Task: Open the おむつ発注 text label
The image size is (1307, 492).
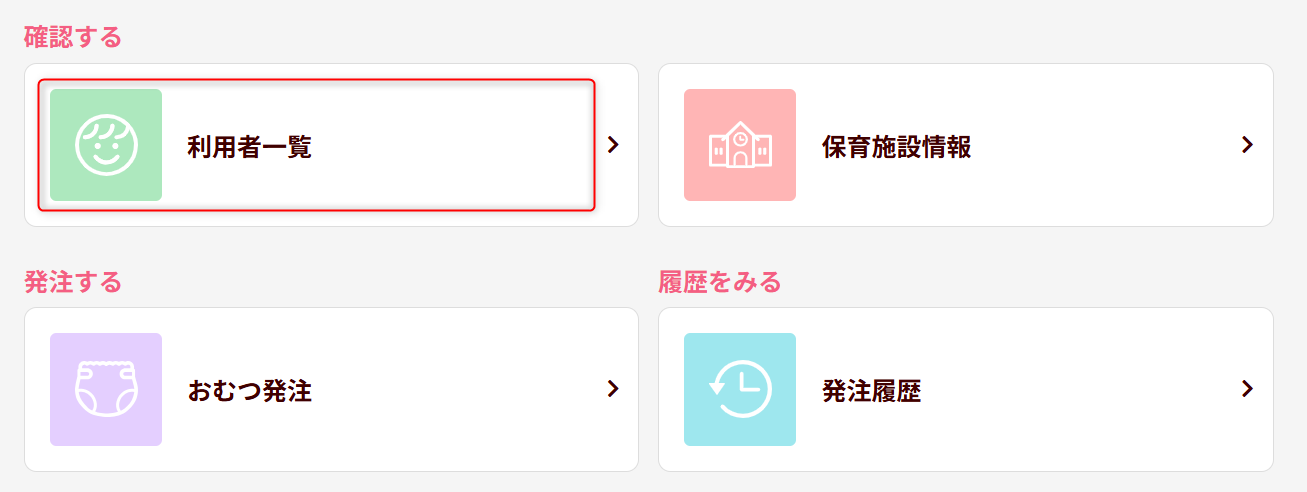Action: [x=249, y=390]
